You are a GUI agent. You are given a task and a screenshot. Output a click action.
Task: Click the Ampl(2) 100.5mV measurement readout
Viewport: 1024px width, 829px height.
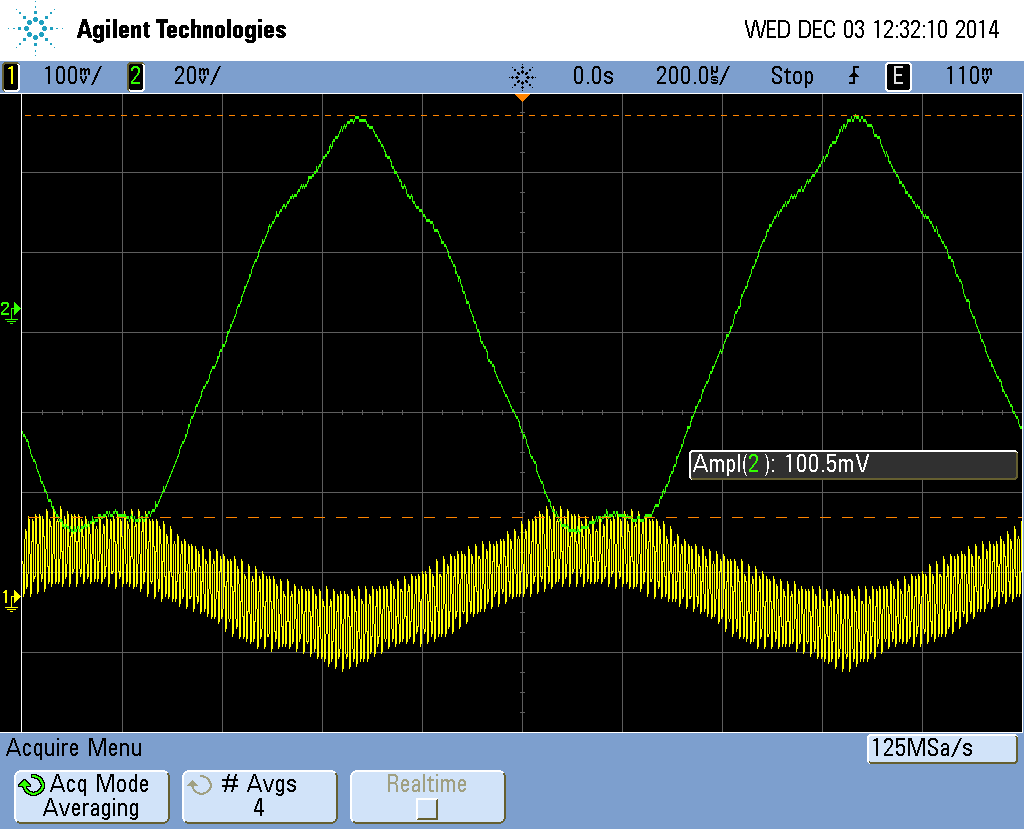tap(853, 464)
